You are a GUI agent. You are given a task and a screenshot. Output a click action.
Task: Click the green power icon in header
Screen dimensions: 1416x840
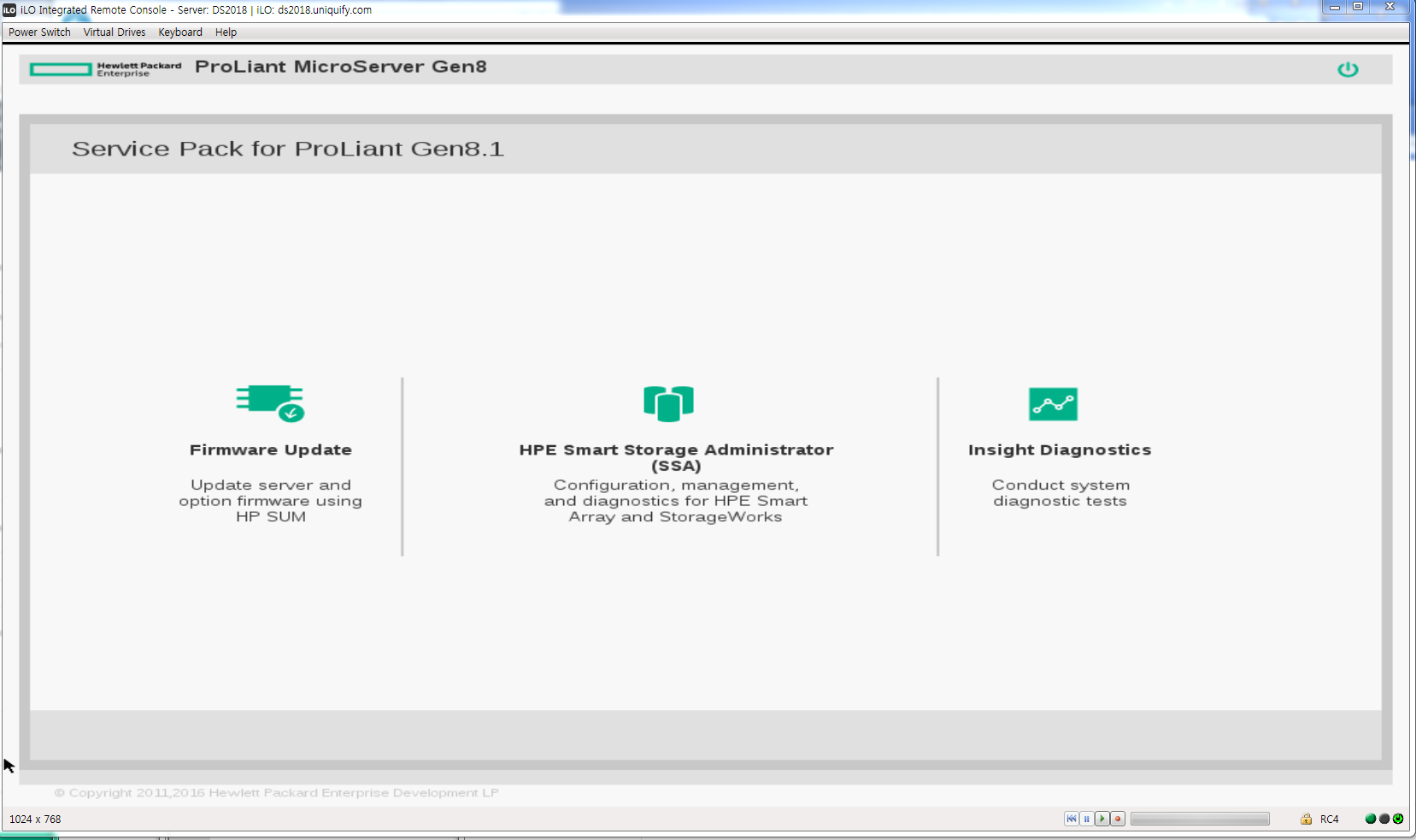(1348, 69)
